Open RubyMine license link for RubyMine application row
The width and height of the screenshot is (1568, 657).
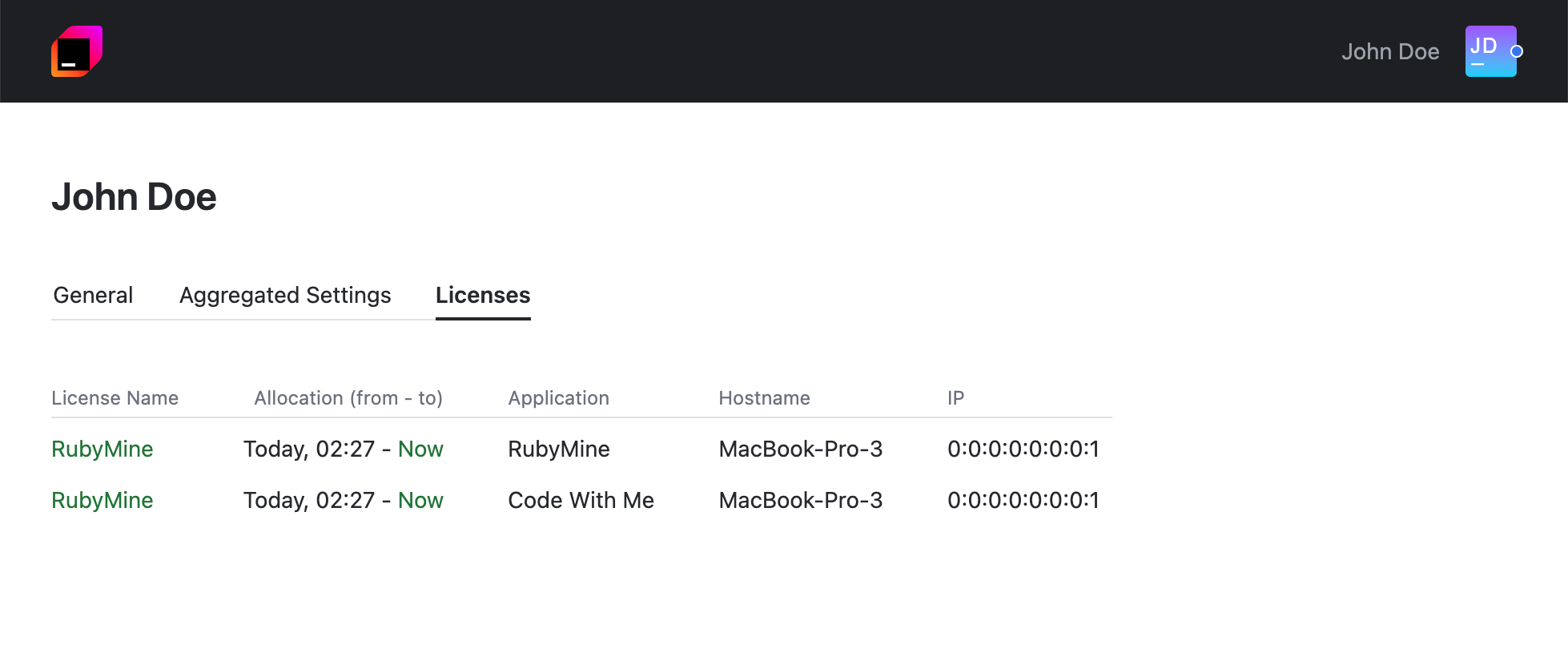(x=103, y=449)
